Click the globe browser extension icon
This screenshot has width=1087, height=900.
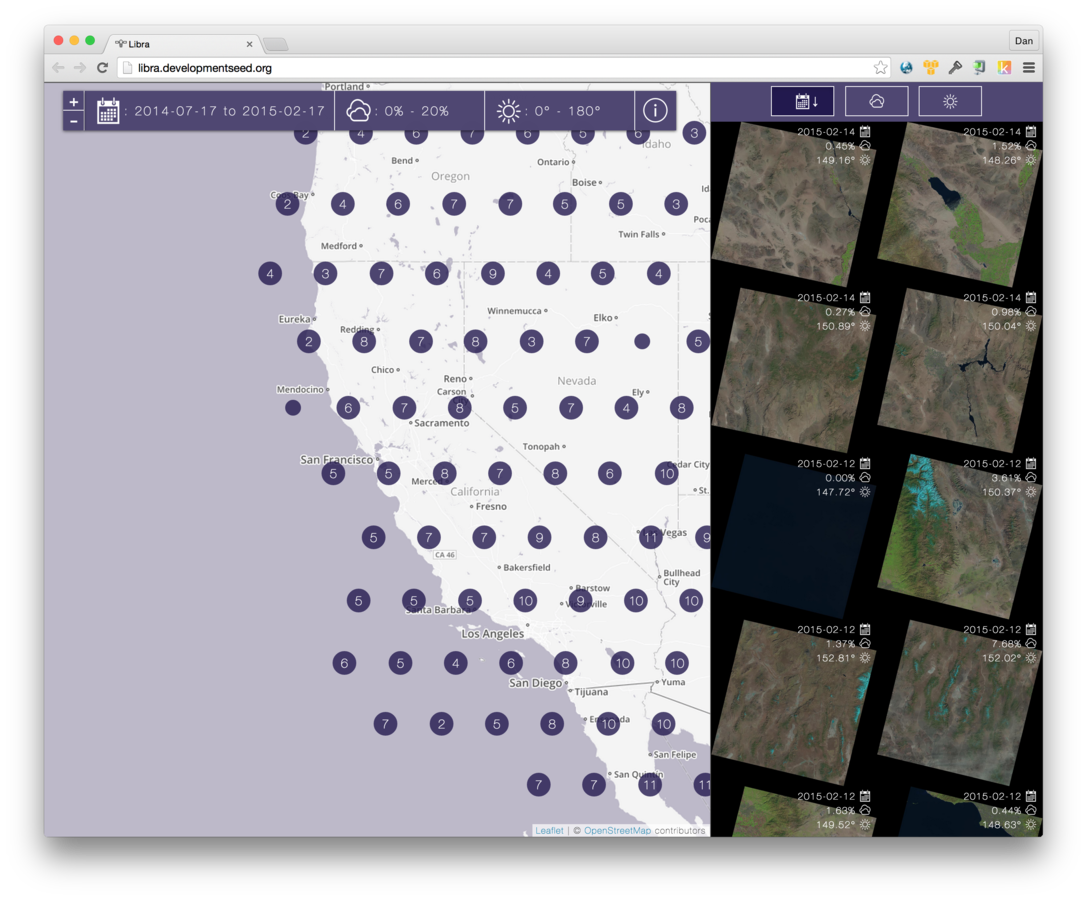(906, 67)
